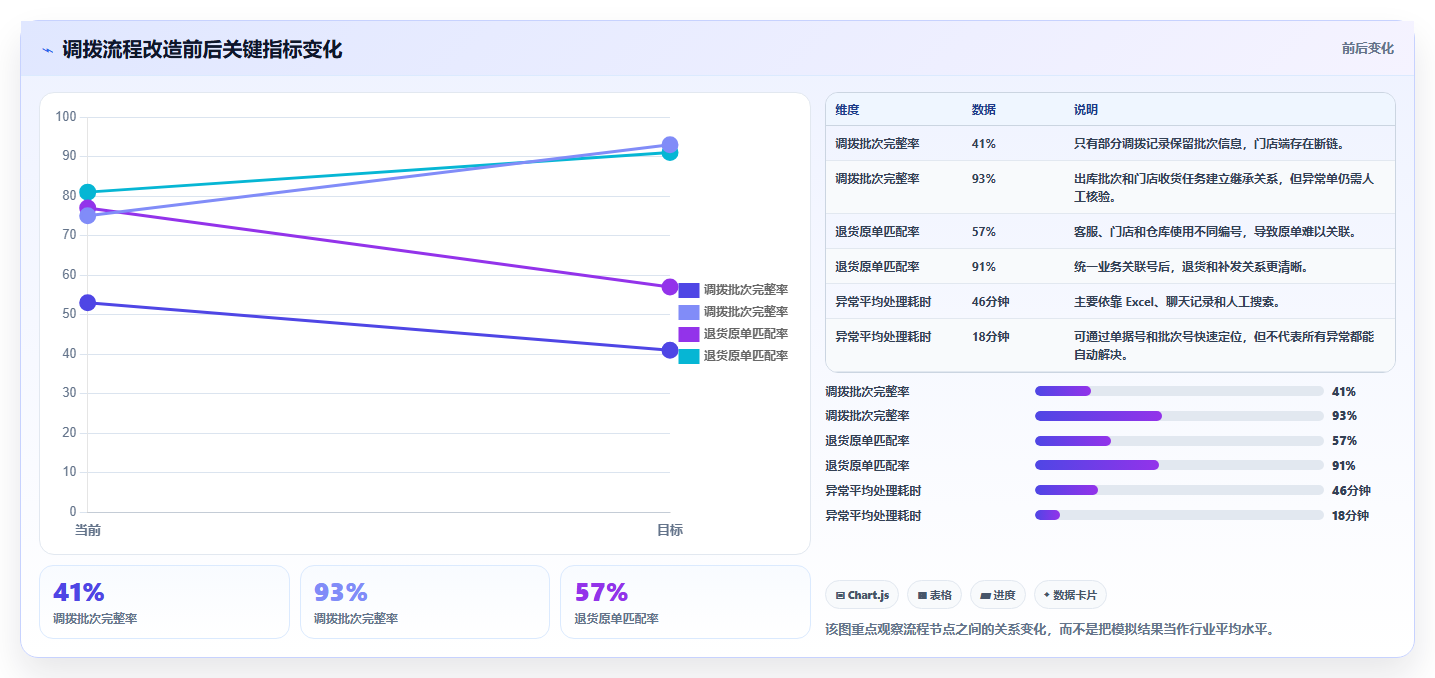
Task: Click the footnote starting 该图重点观察流程节点
Action: point(1049,630)
